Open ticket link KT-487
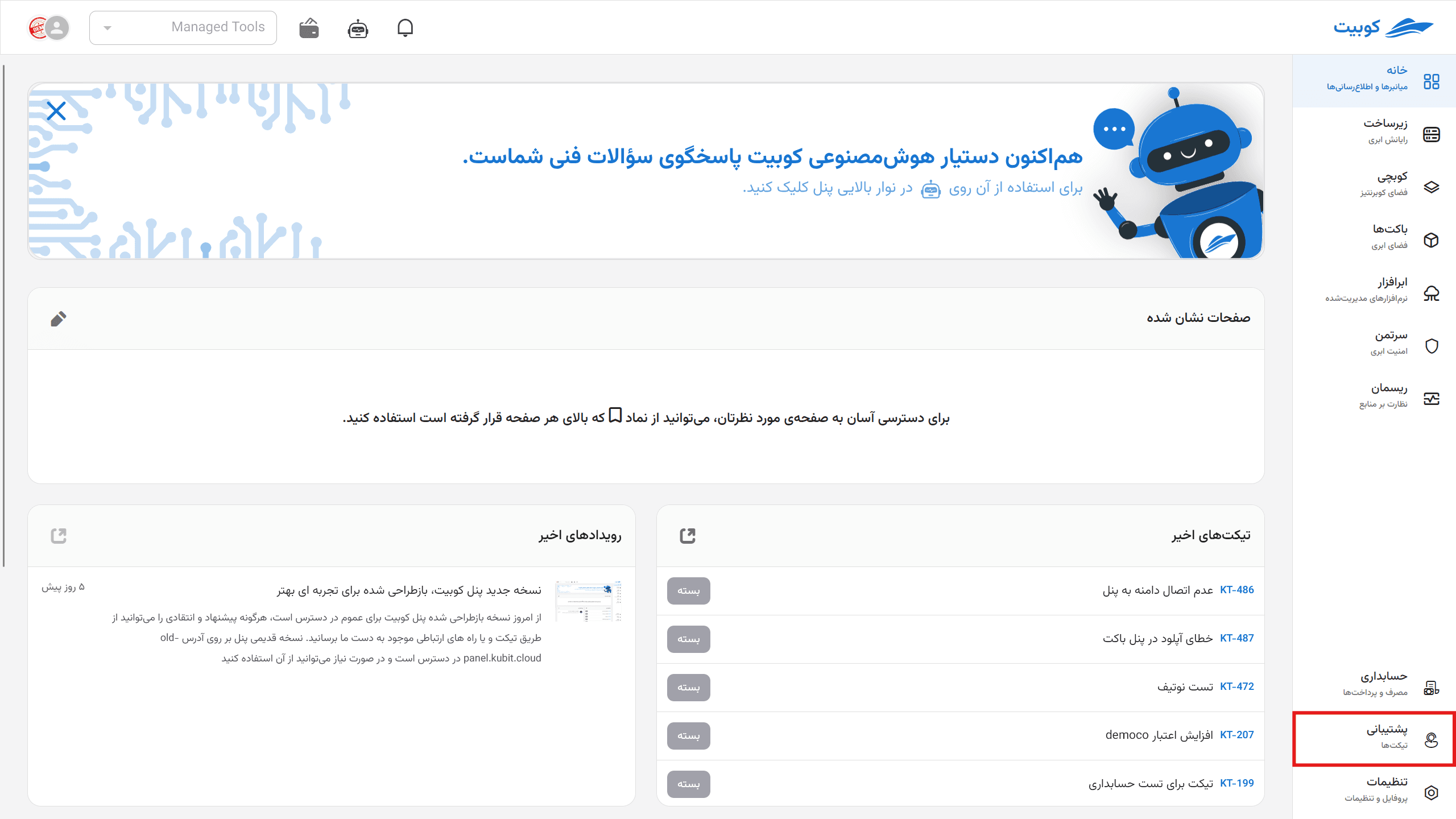The image size is (1456, 819). tap(1236, 639)
